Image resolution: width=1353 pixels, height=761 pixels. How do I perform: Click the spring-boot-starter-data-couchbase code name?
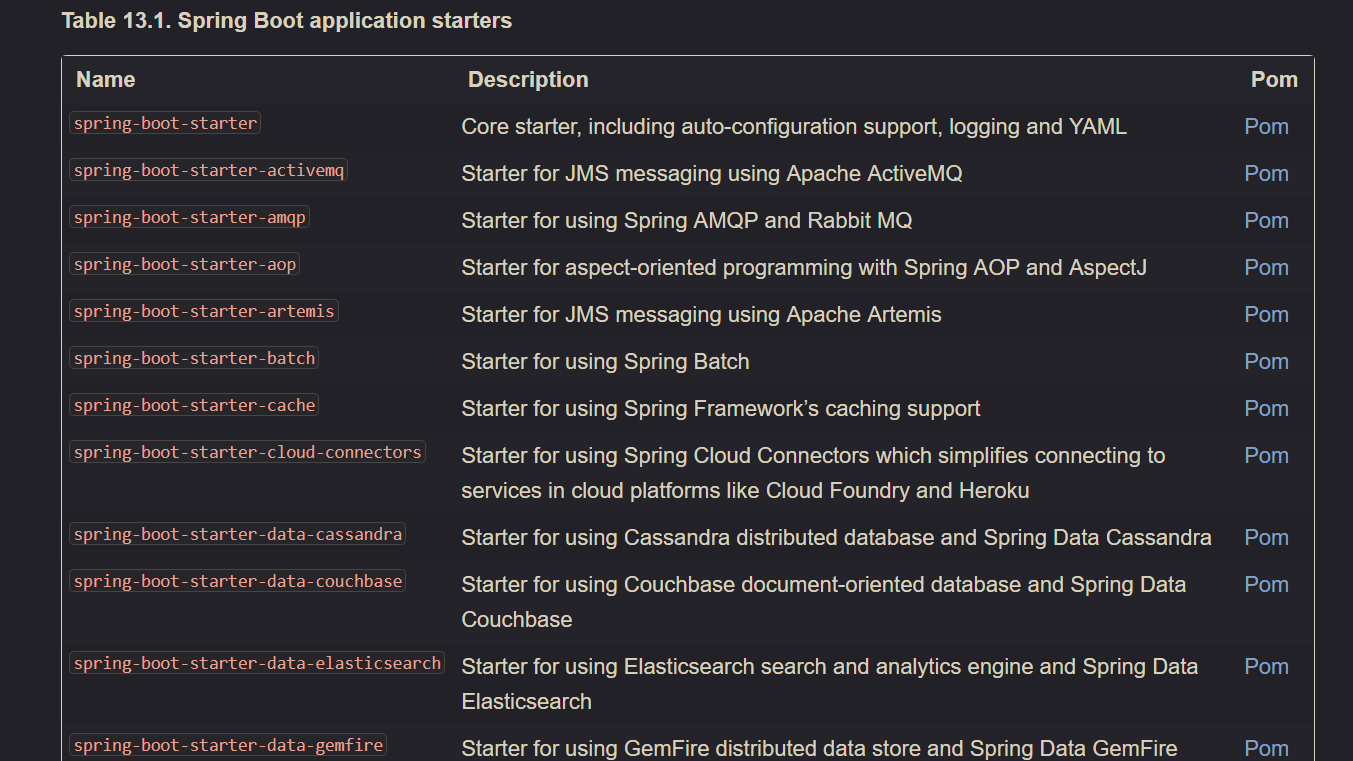click(x=238, y=581)
